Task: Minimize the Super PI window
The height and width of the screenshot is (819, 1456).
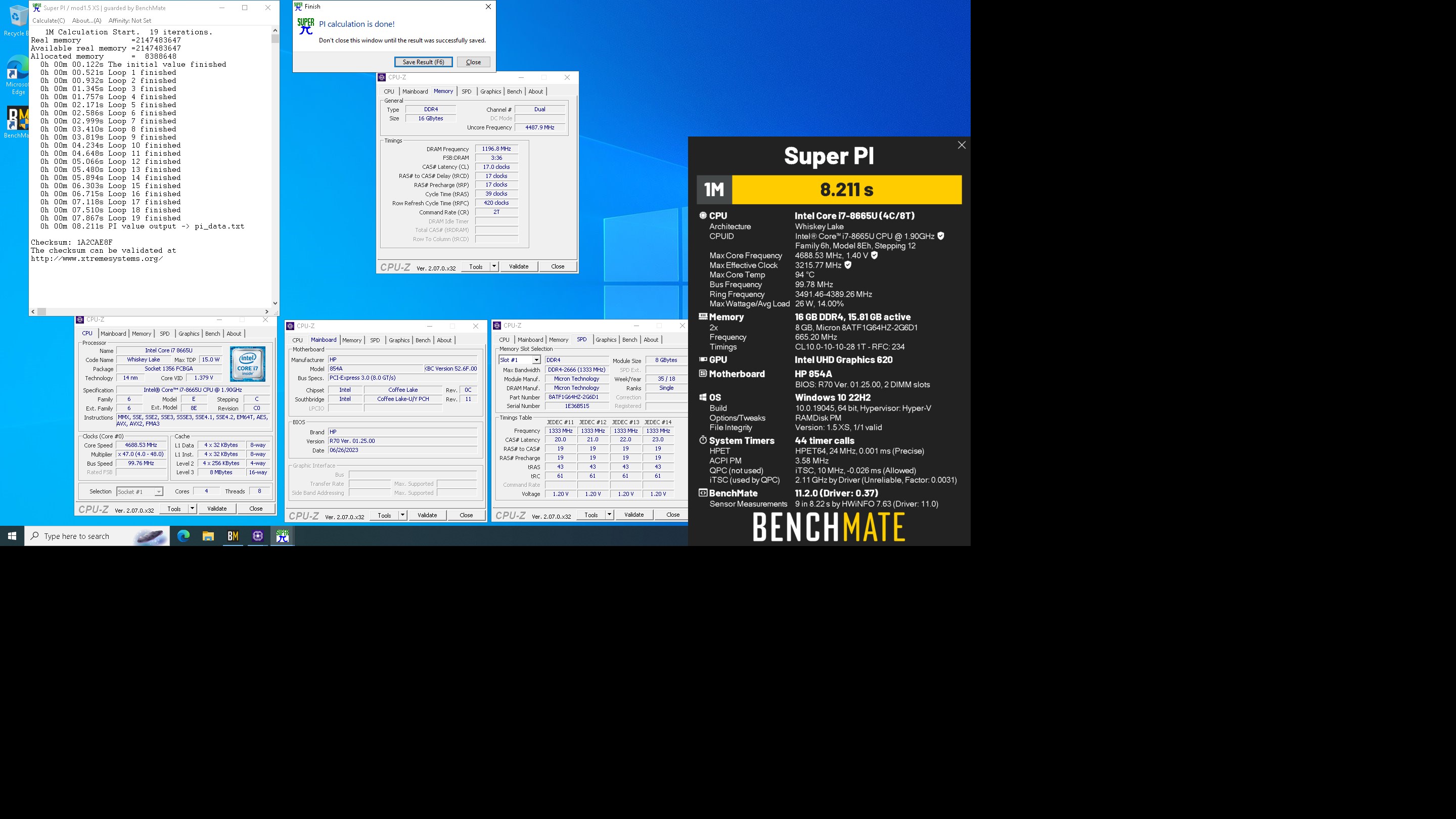Action: click(221, 8)
